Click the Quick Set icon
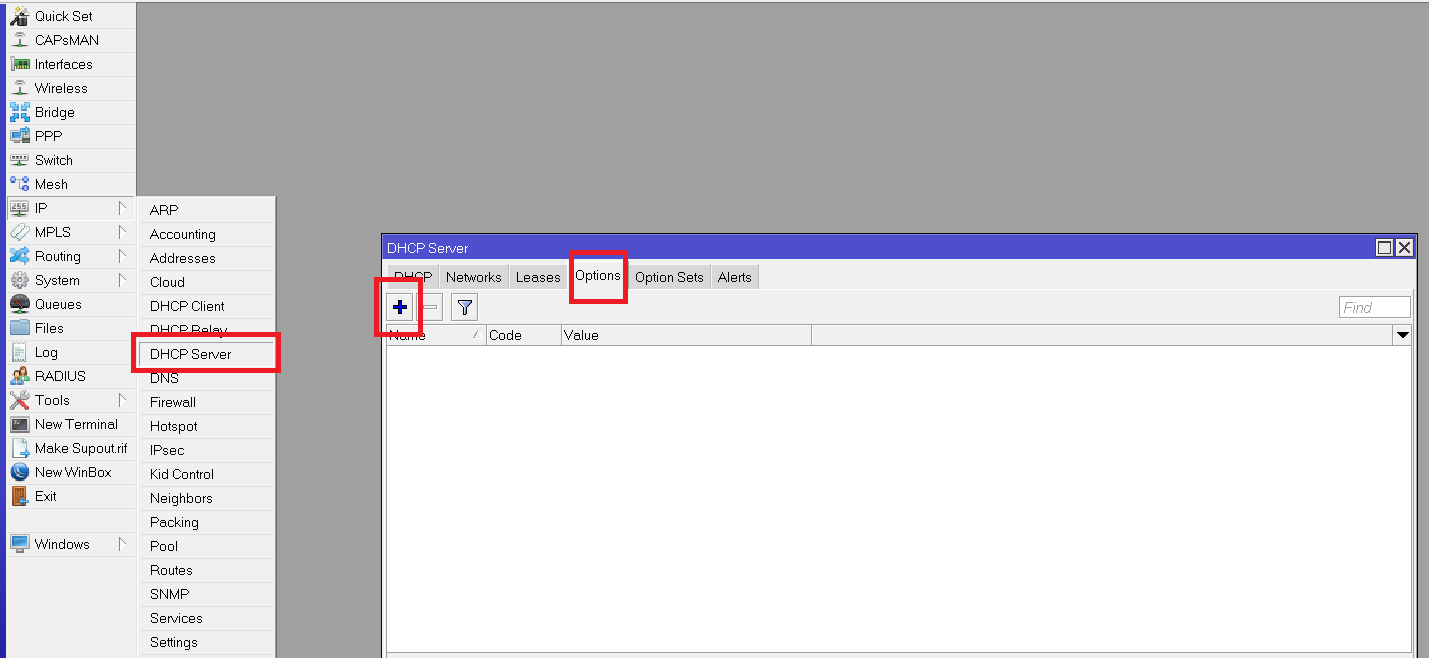This screenshot has width=1429, height=658. click(x=20, y=16)
